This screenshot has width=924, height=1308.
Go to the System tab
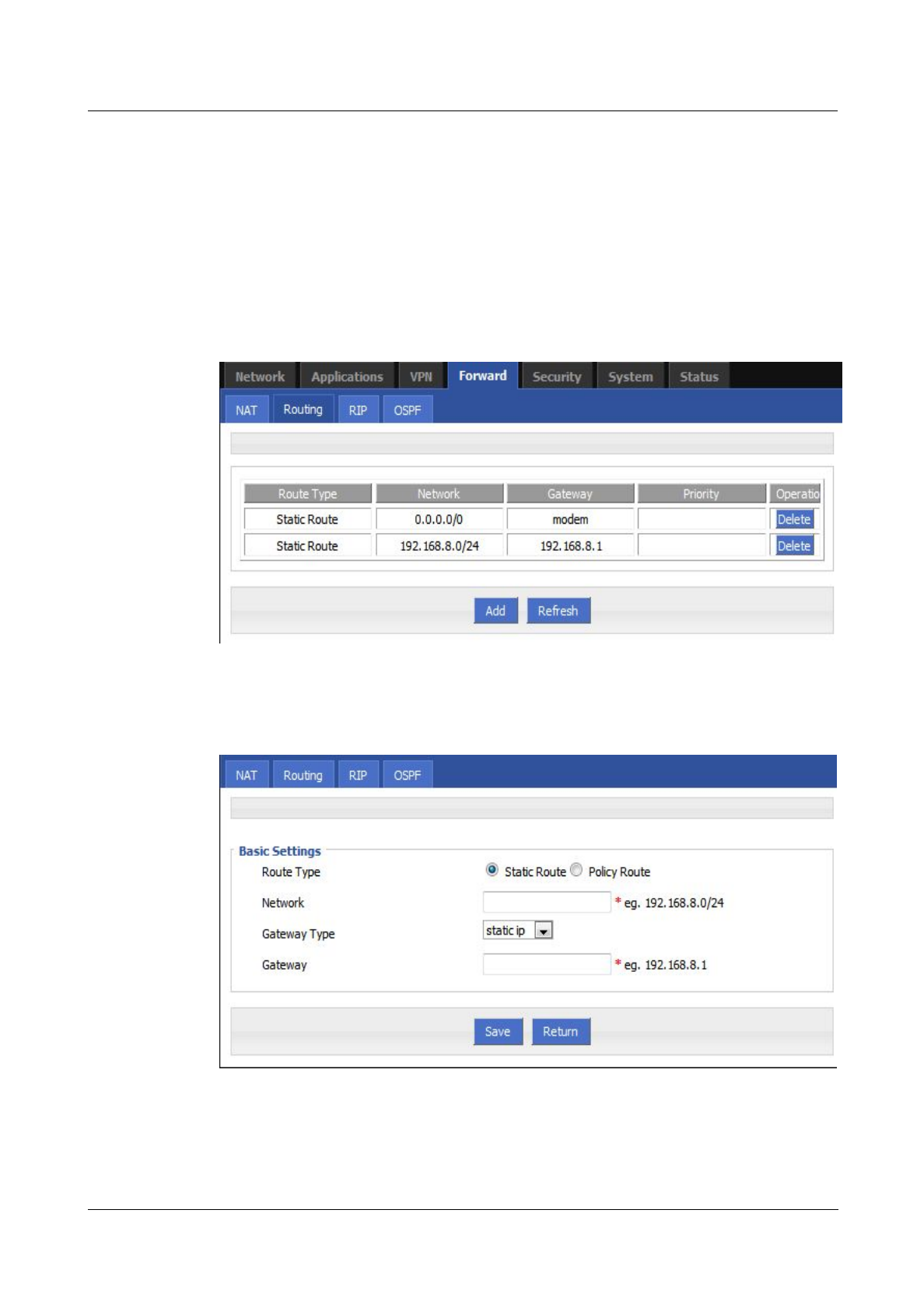pyautogui.click(x=630, y=377)
